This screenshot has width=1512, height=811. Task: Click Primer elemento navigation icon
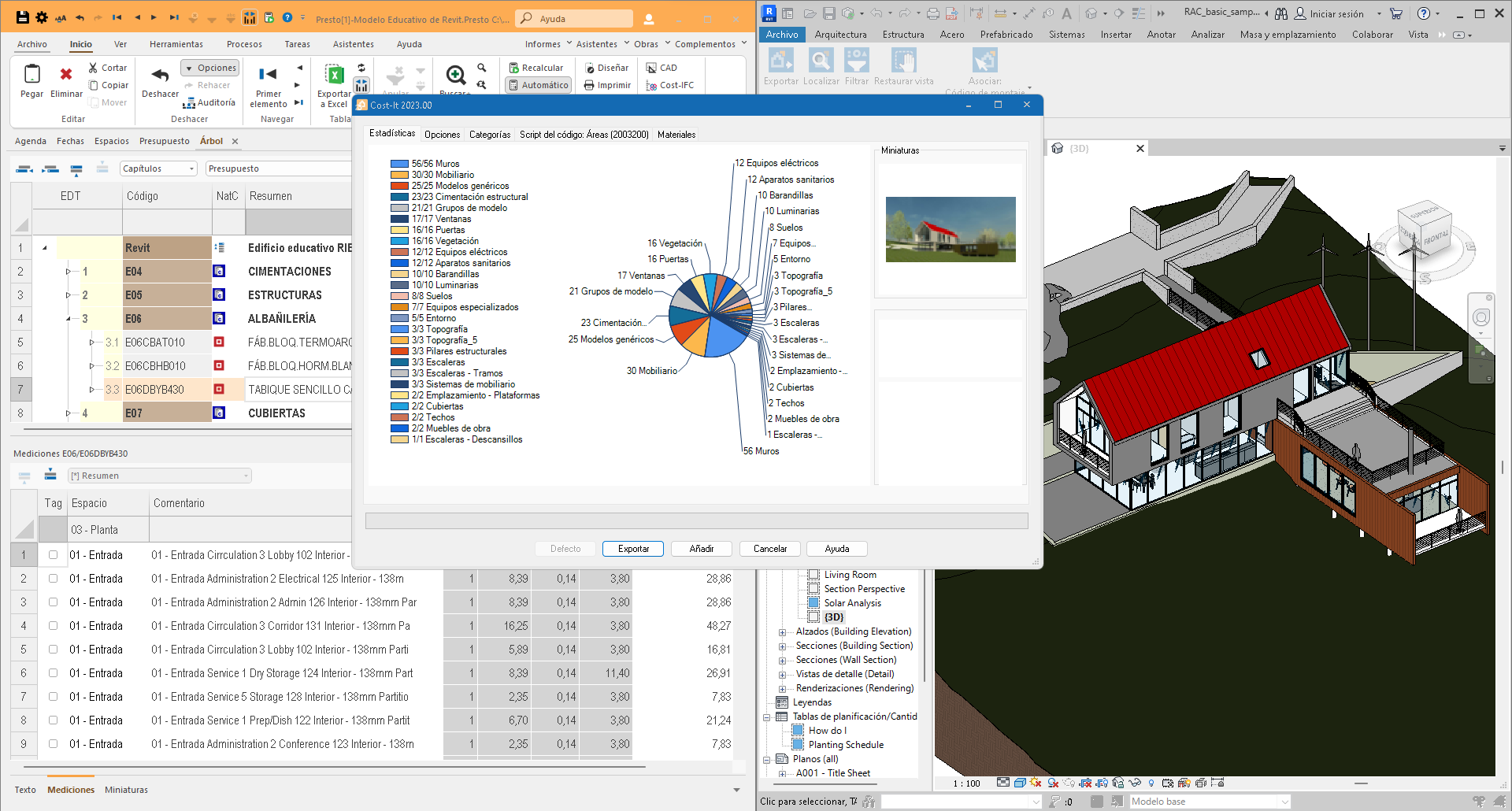[268, 75]
